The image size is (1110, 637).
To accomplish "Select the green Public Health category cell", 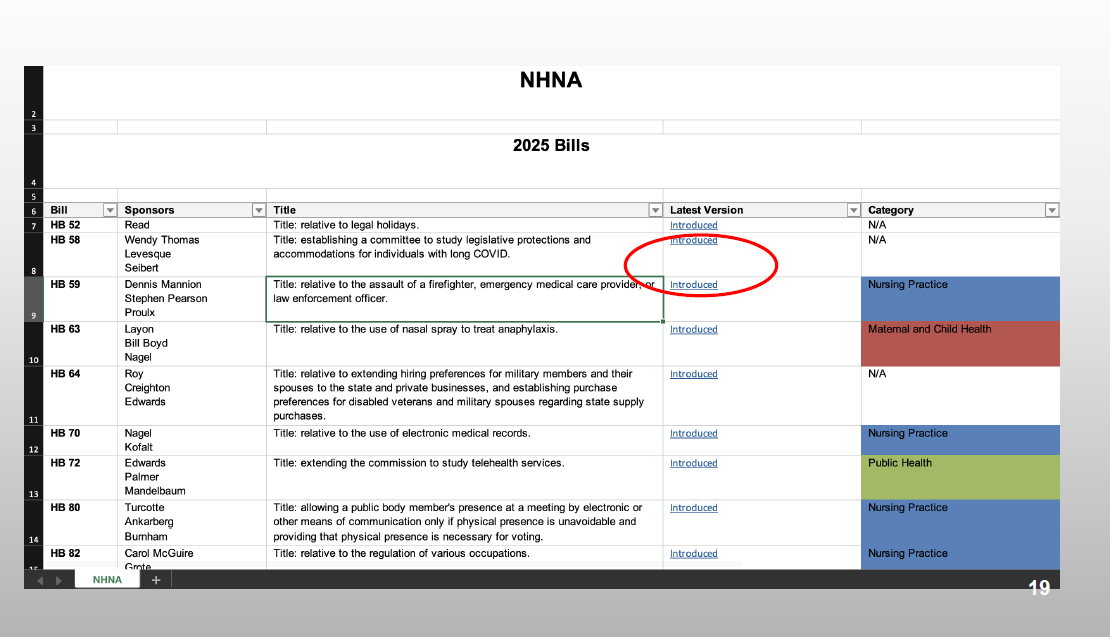I will point(959,478).
